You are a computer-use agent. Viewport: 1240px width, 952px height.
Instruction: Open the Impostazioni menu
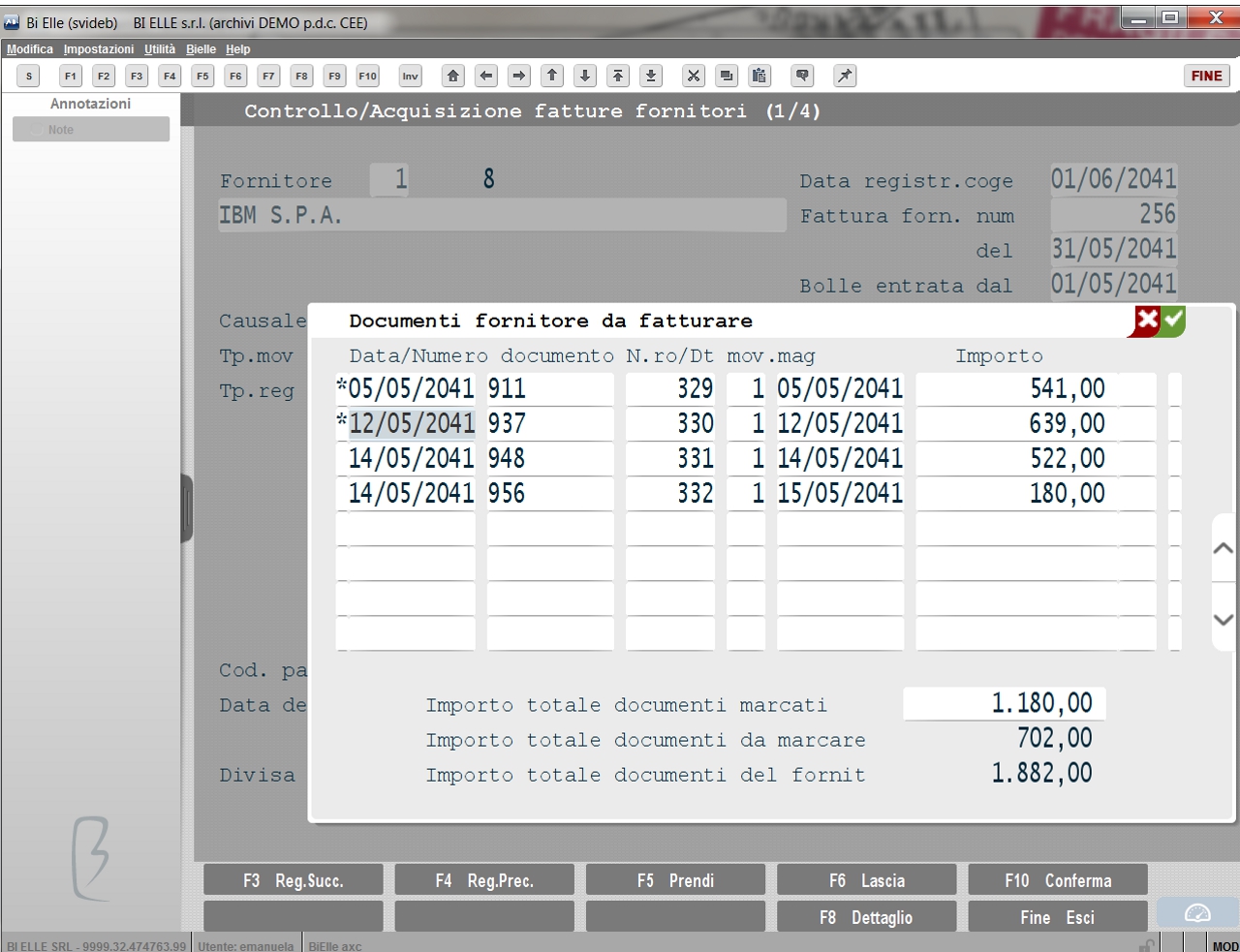99,49
